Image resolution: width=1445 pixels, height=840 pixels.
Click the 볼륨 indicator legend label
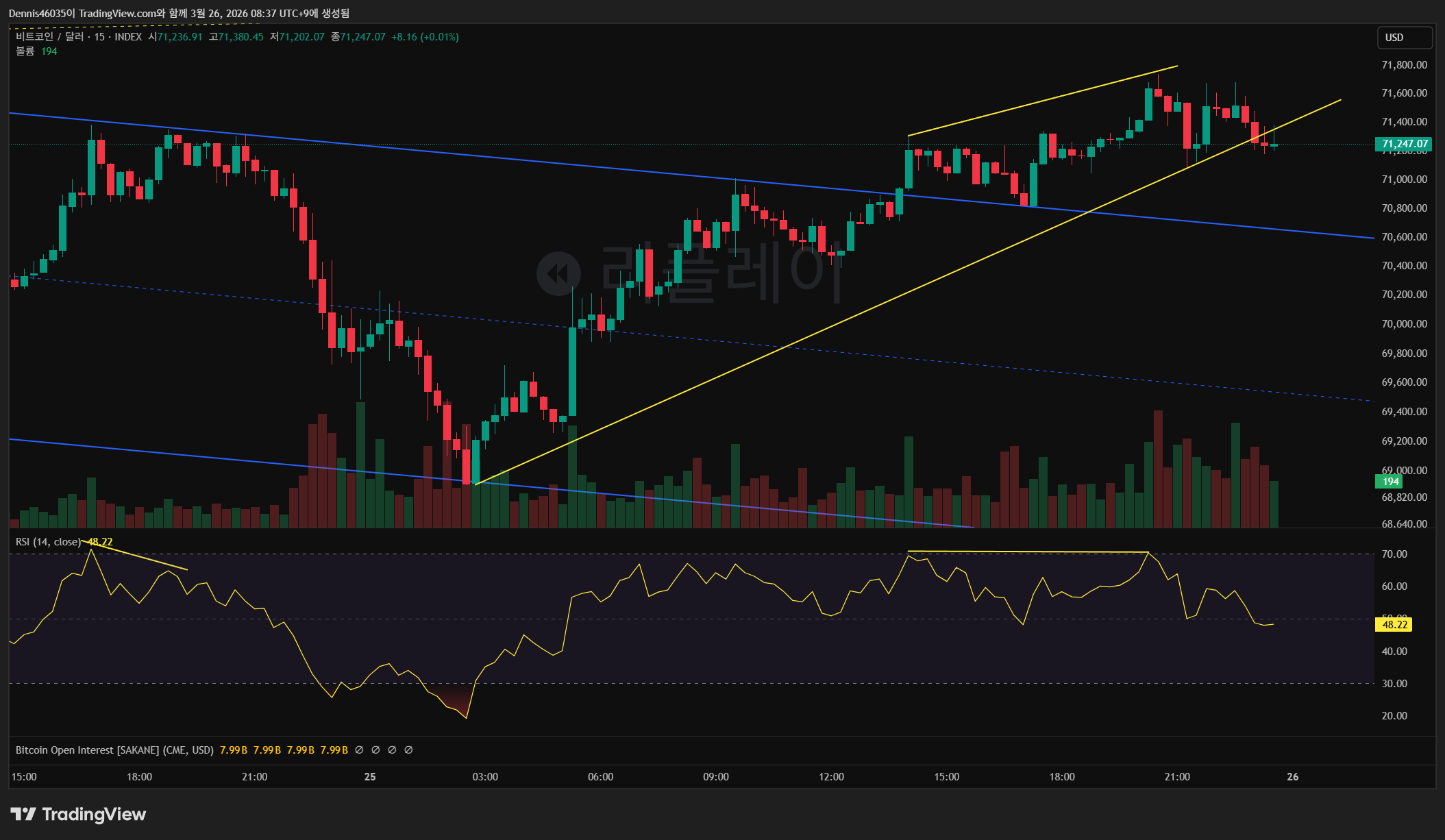pyautogui.click(x=25, y=51)
